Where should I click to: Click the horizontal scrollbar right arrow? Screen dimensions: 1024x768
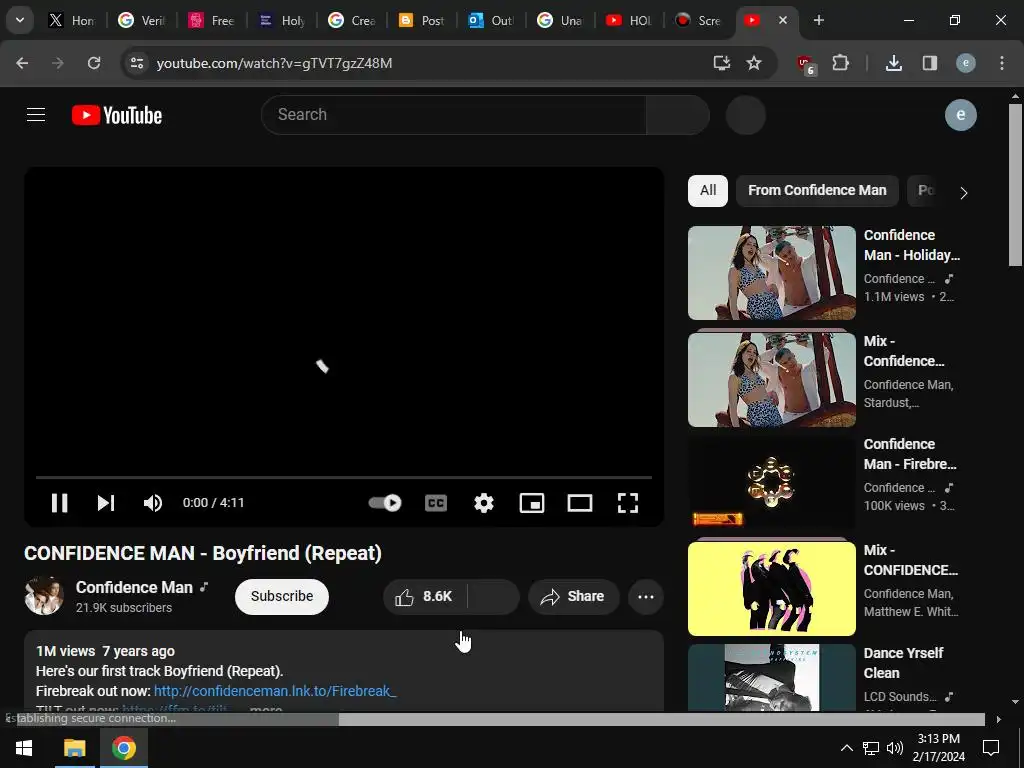pos(998,719)
